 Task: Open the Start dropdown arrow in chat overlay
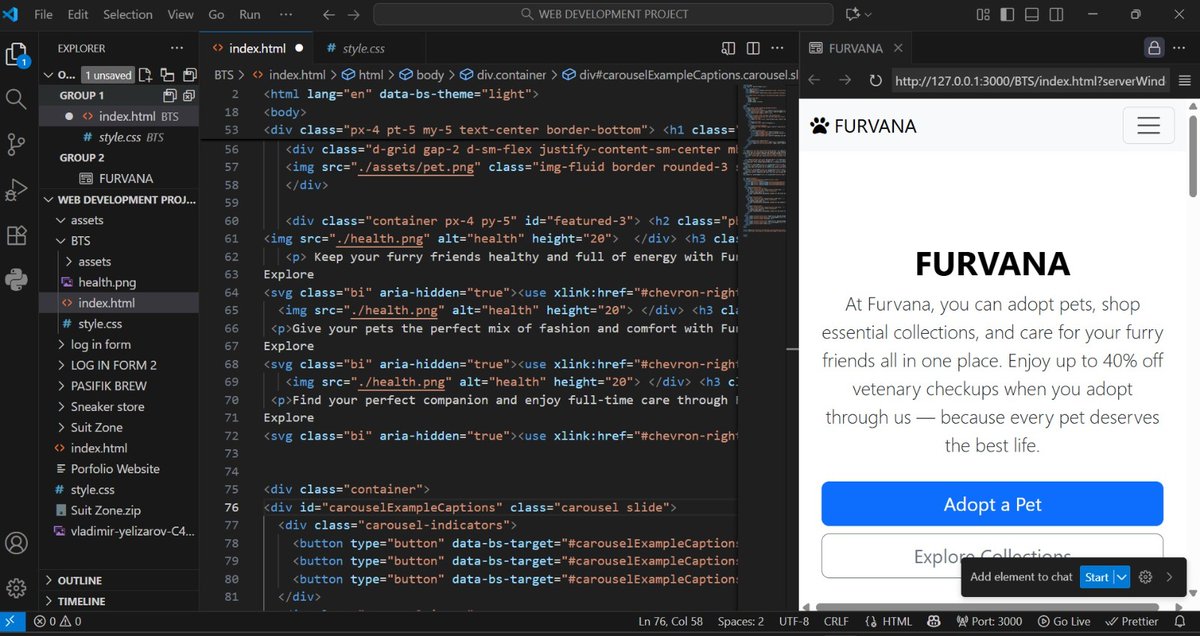click(x=1122, y=577)
